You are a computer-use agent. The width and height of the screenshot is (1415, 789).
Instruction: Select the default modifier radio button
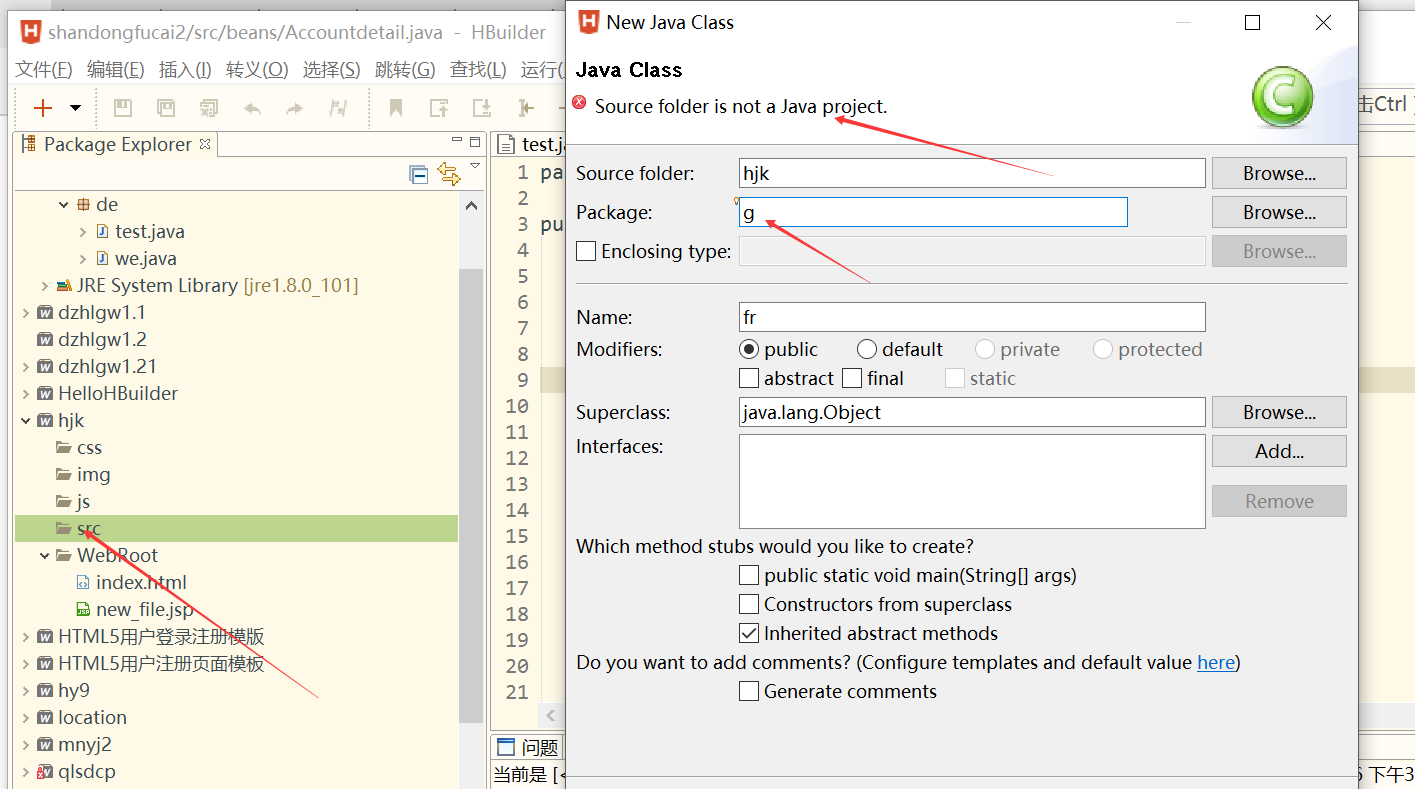click(x=867, y=349)
